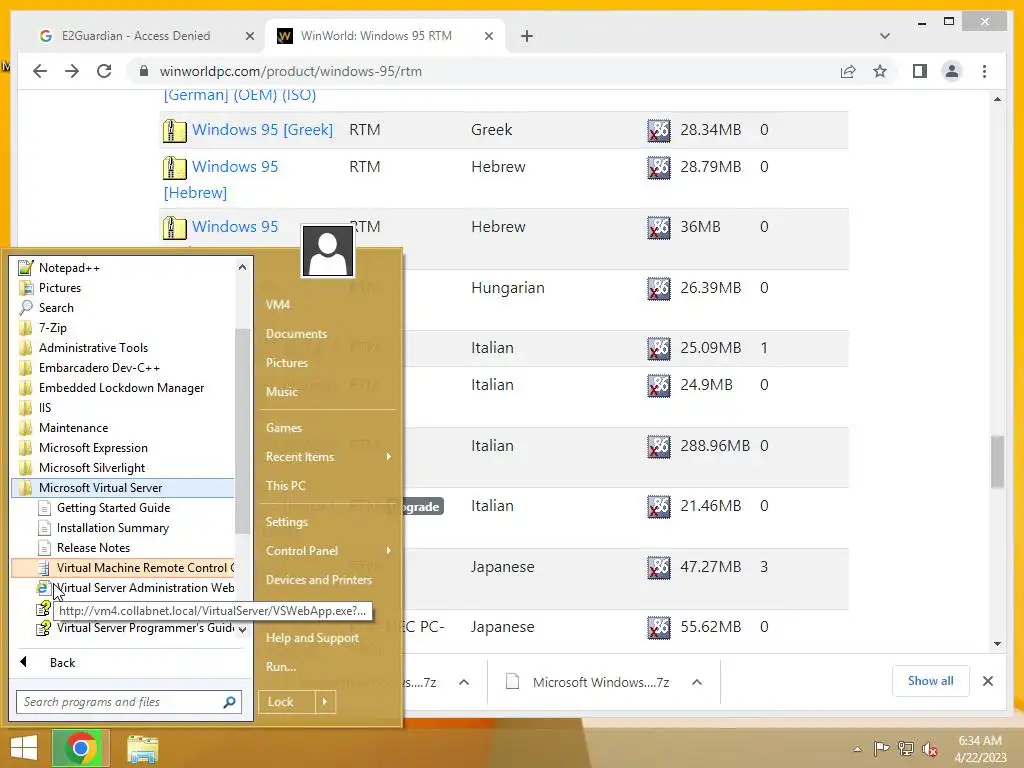Image resolution: width=1024 pixels, height=768 pixels.
Task: Close the E2Guardian tab
Action: click(249, 36)
